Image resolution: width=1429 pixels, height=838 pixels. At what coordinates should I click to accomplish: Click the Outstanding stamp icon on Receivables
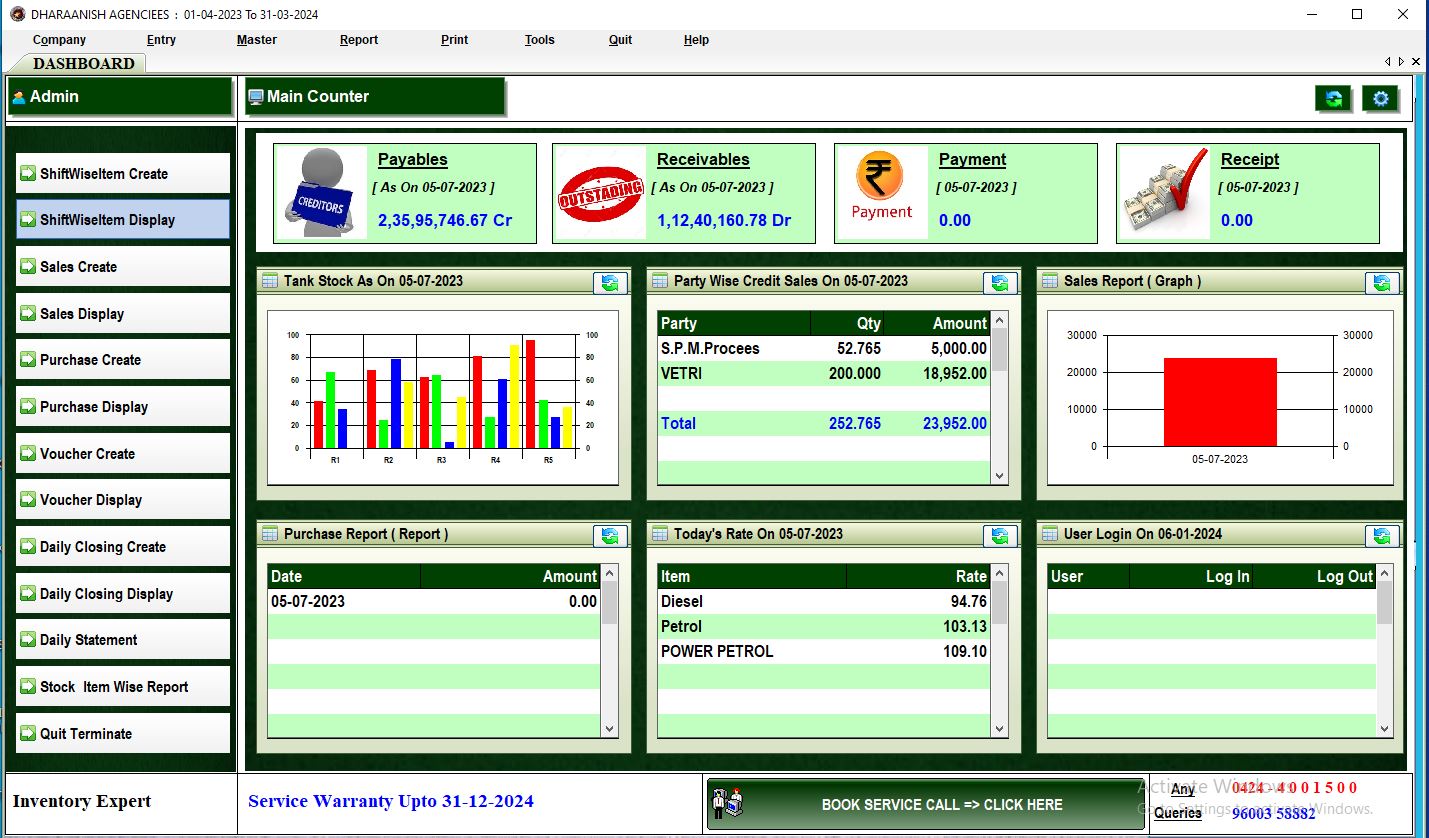[x=601, y=193]
